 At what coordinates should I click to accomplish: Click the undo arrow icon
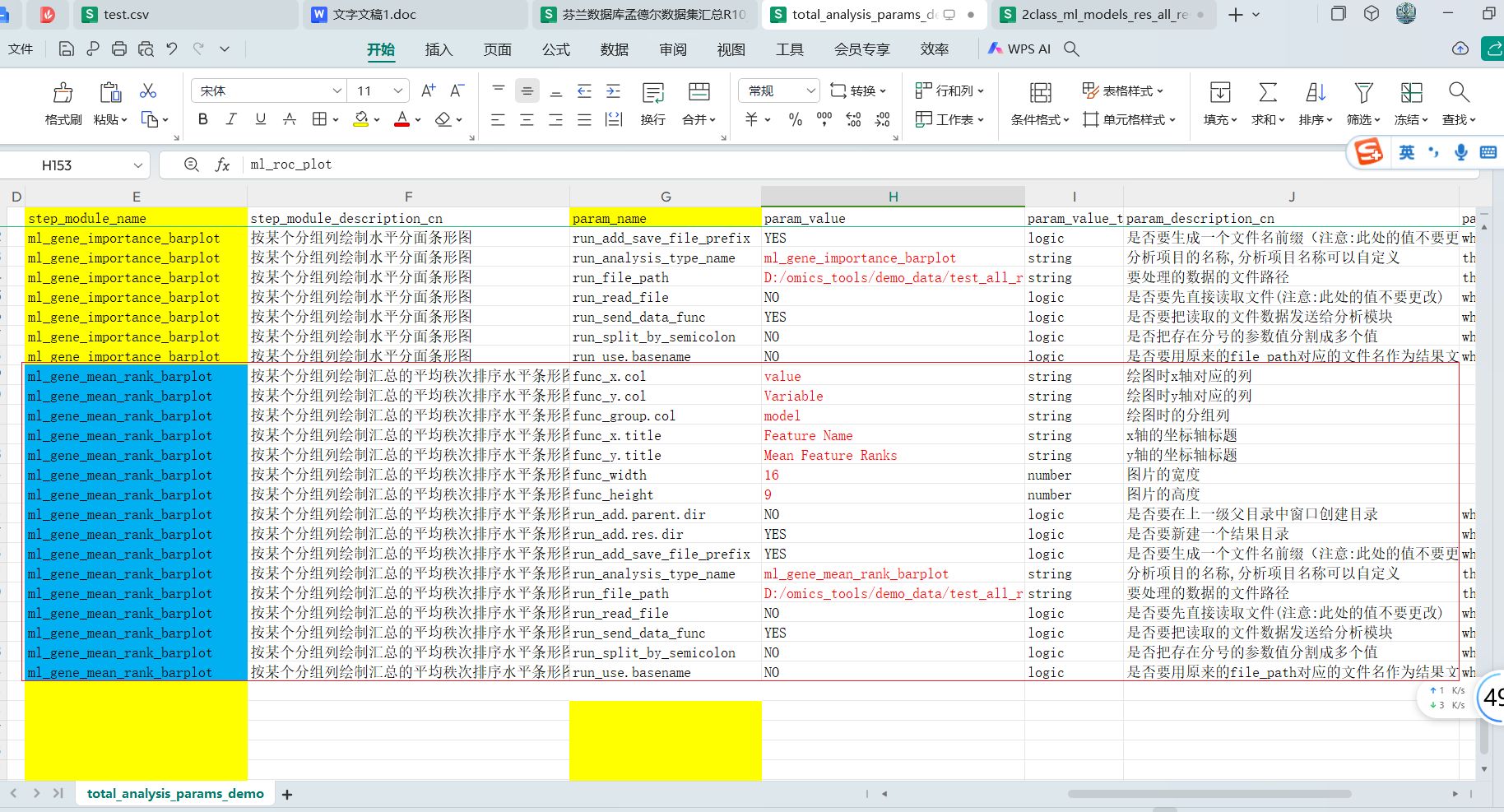click(172, 49)
